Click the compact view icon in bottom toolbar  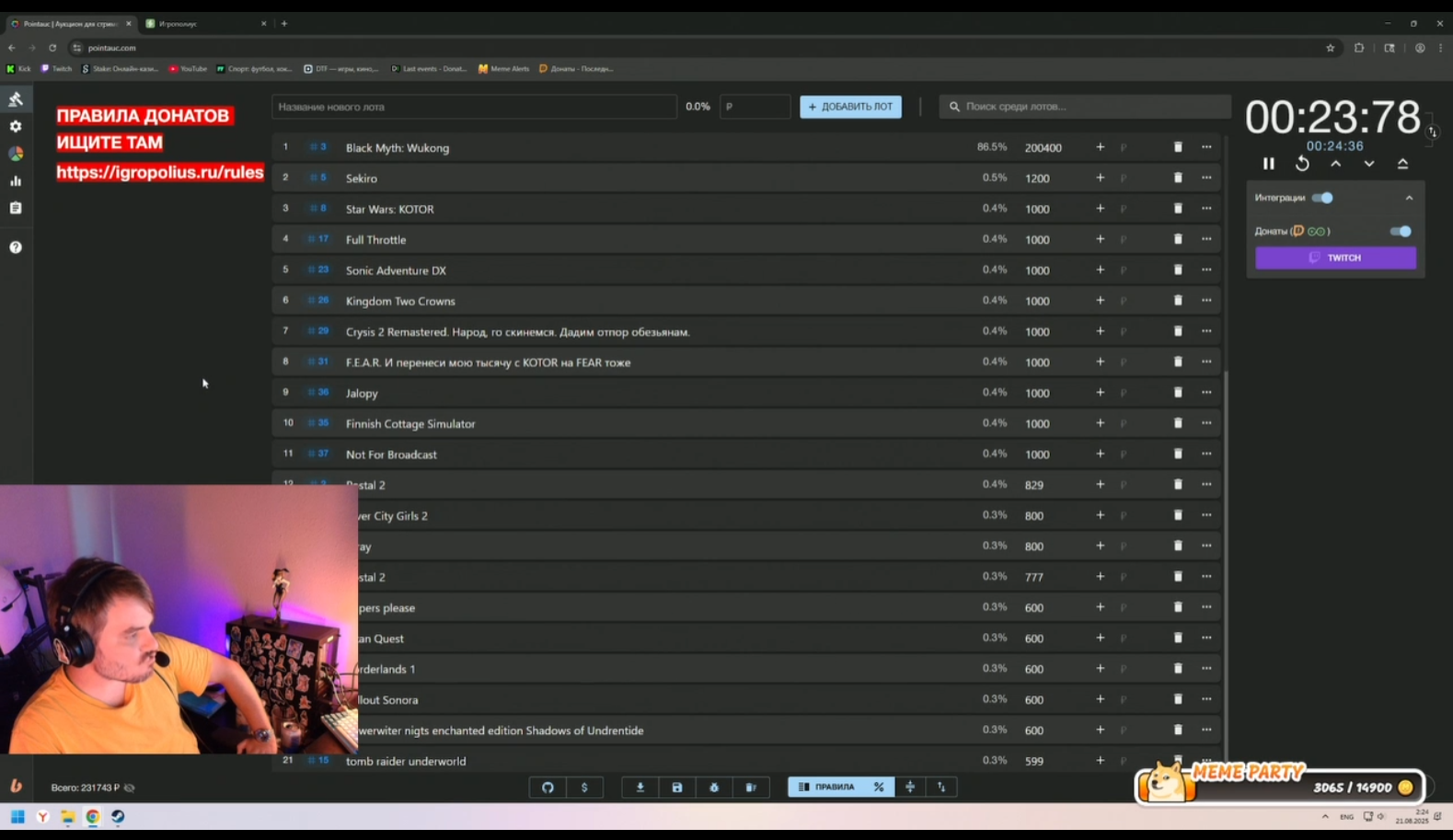pyautogui.click(x=910, y=788)
